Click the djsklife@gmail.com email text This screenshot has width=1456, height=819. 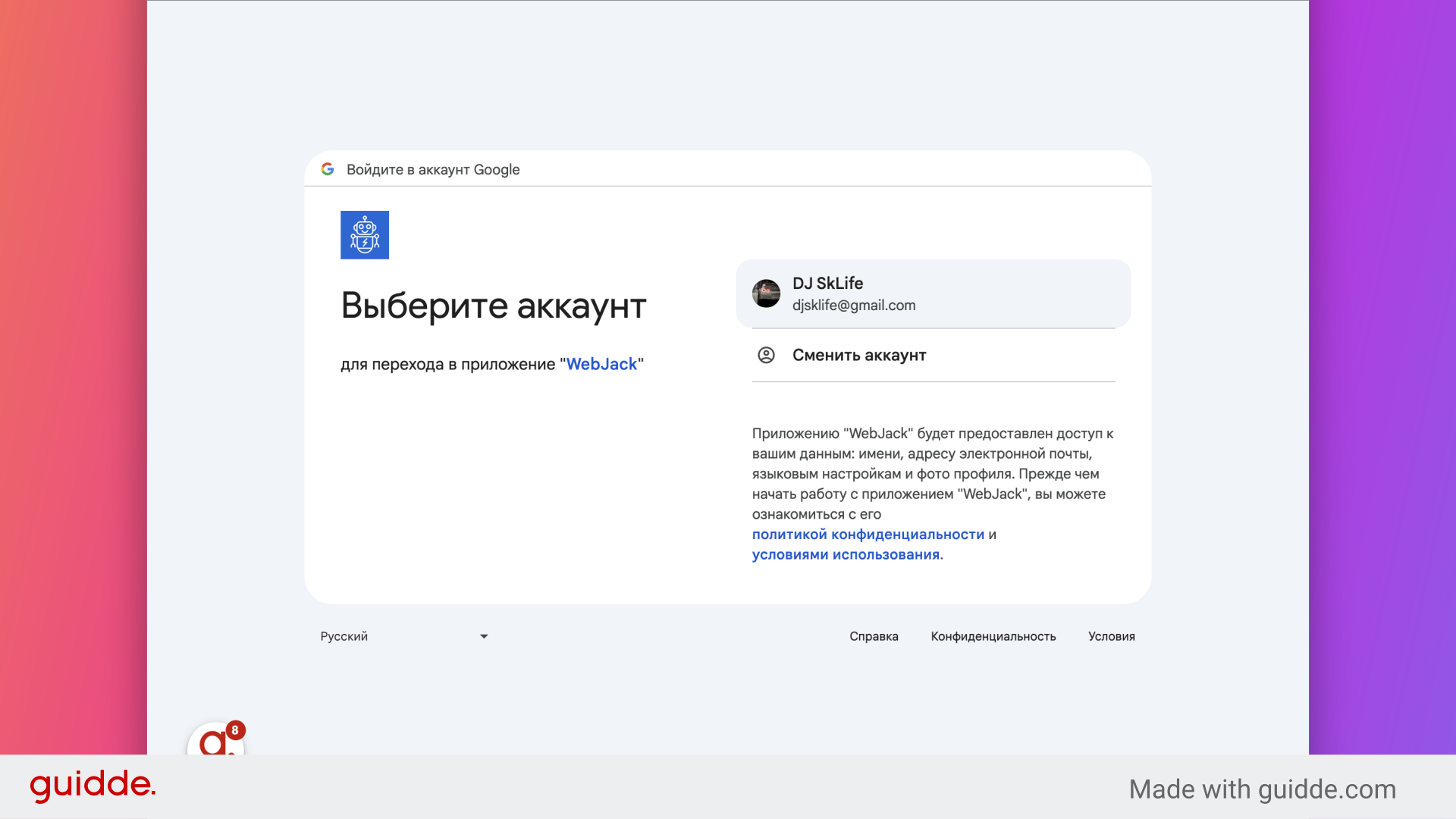[x=854, y=306]
